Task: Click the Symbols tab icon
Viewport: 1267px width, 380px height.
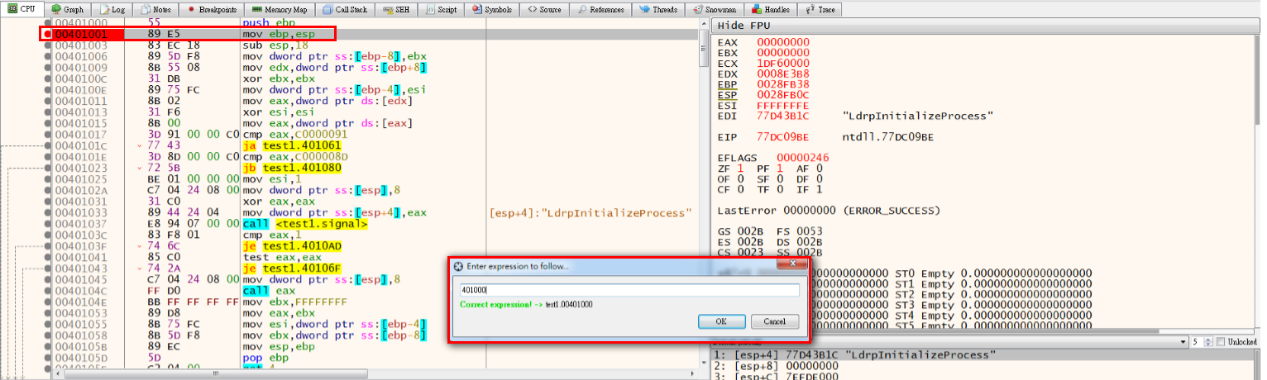Action: (x=477, y=9)
